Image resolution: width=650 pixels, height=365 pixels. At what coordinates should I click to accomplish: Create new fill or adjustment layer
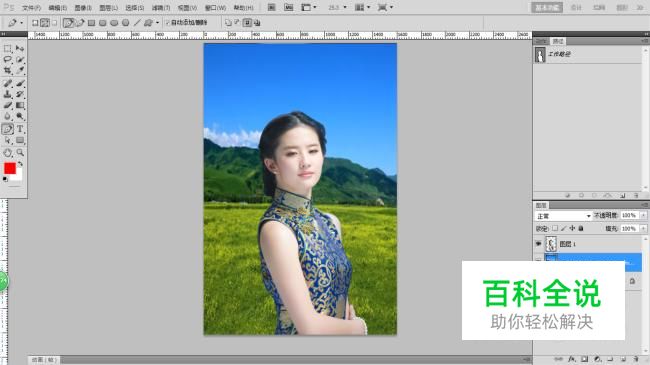click(x=597, y=359)
